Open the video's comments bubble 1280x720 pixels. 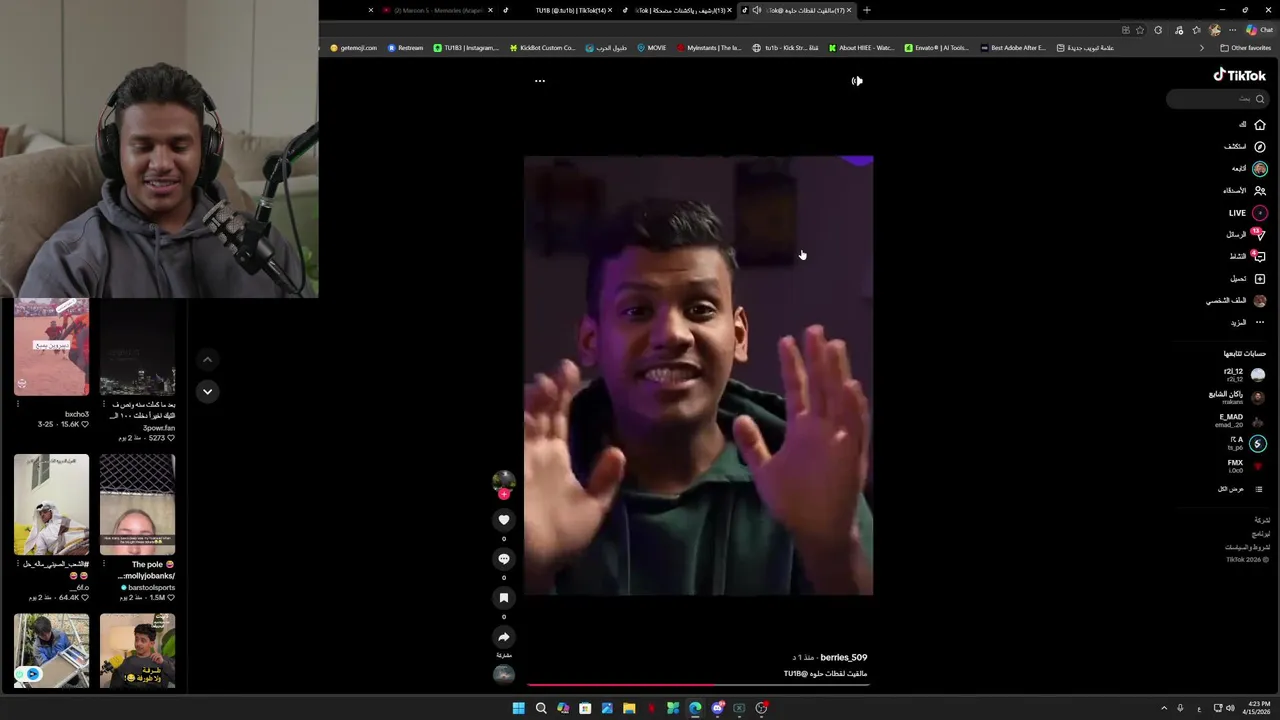504,559
